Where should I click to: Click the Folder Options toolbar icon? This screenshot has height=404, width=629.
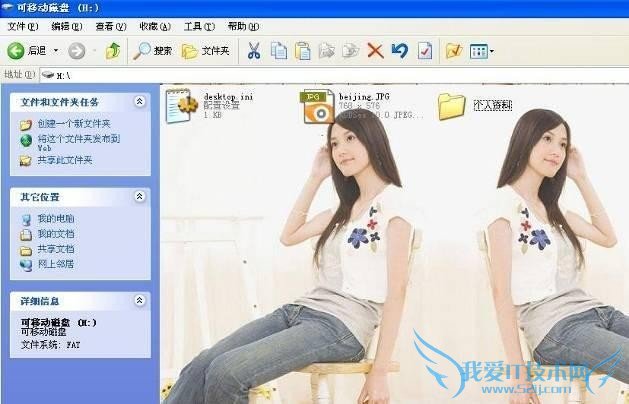[x=454, y=51]
